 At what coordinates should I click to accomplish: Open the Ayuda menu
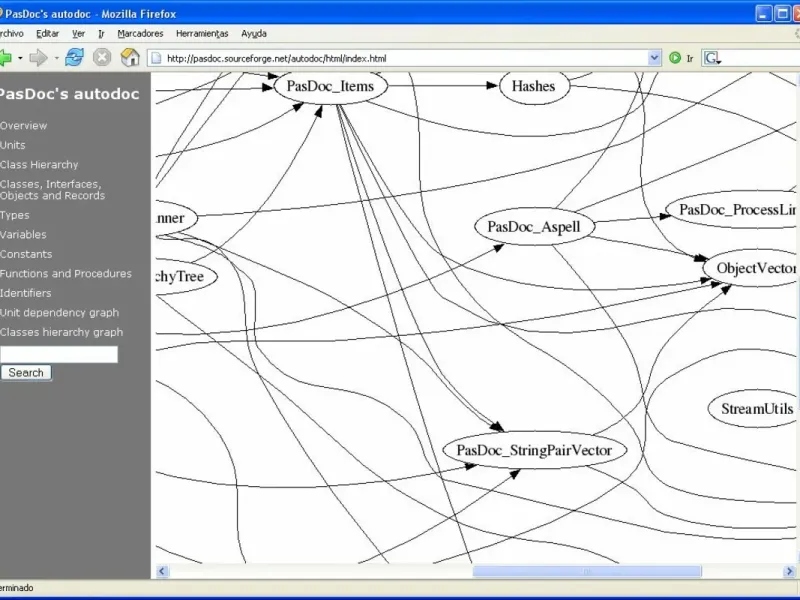pyautogui.click(x=254, y=34)
